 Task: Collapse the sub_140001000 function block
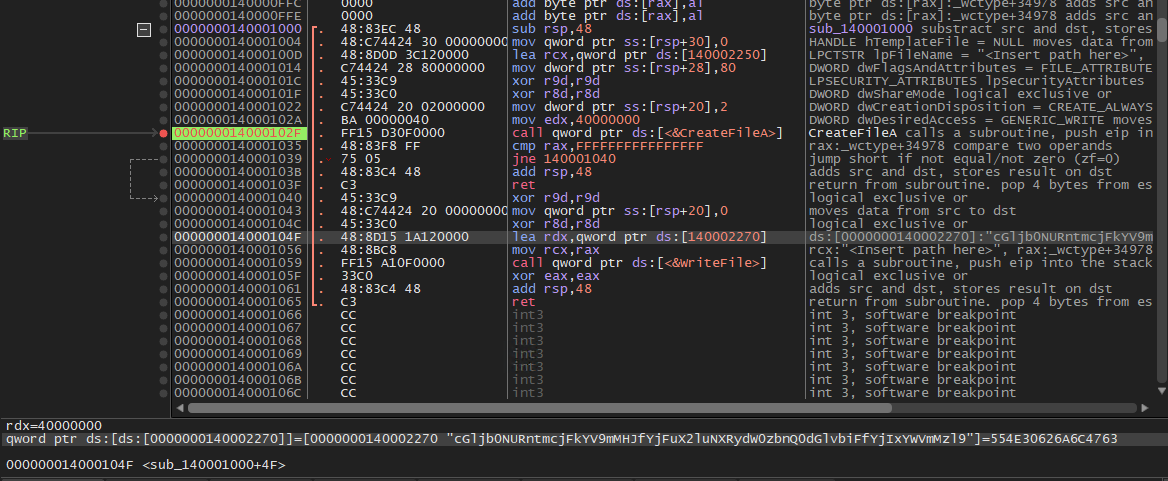point(144,30)
